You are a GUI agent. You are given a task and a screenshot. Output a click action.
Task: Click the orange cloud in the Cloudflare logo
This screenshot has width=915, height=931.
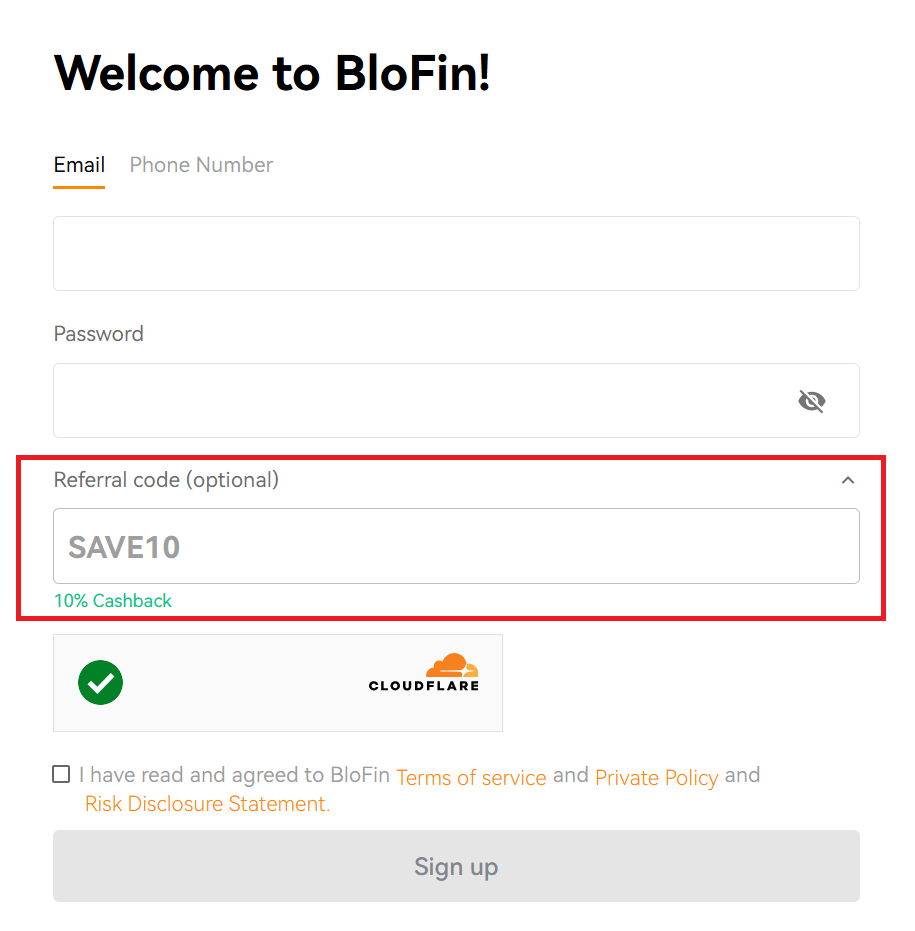point(449,662)
